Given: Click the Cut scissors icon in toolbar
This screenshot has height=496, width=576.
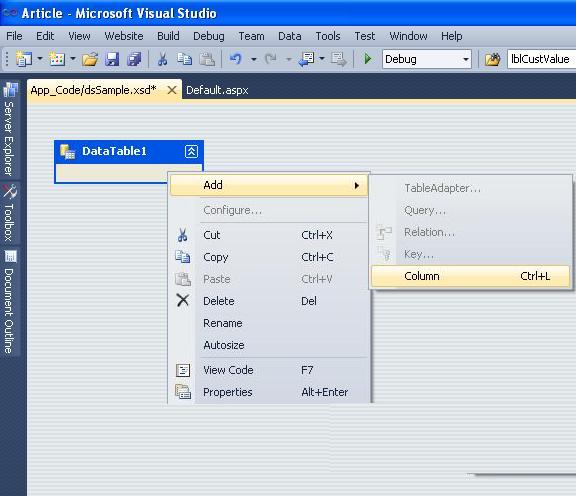Looking at the screenshot, I should coord(162,59).
